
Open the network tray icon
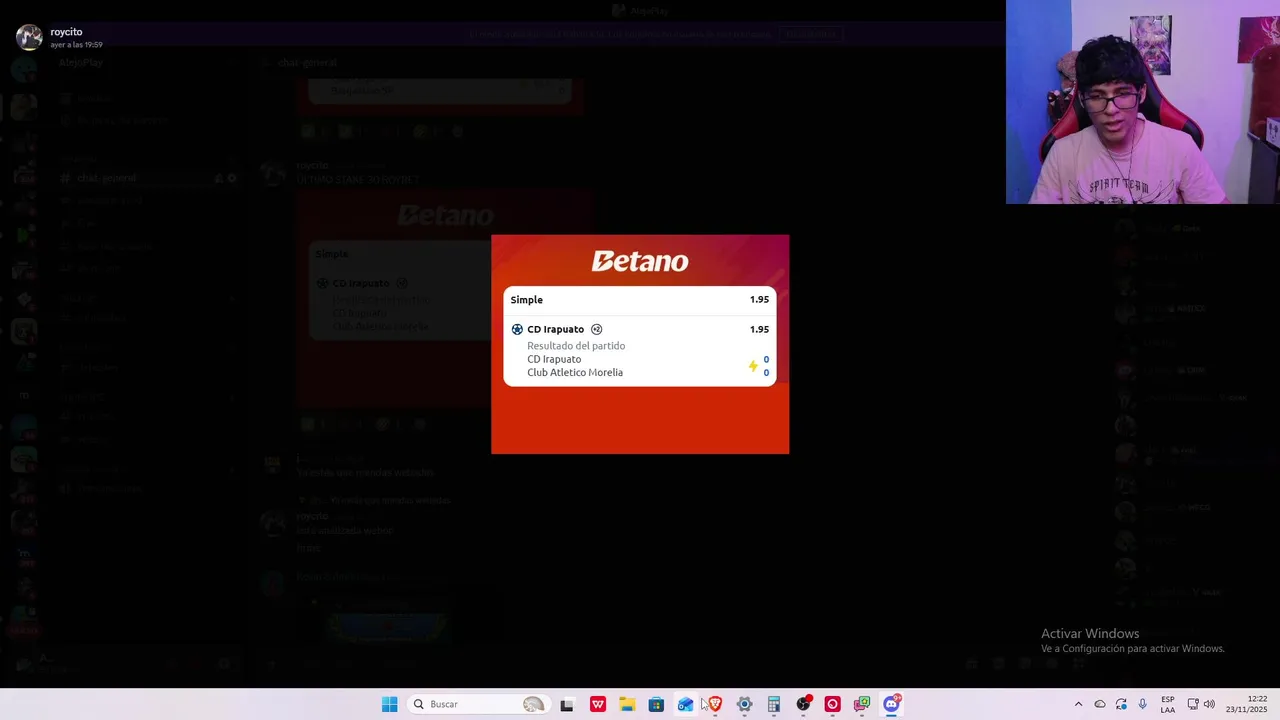coord(1192,704)
